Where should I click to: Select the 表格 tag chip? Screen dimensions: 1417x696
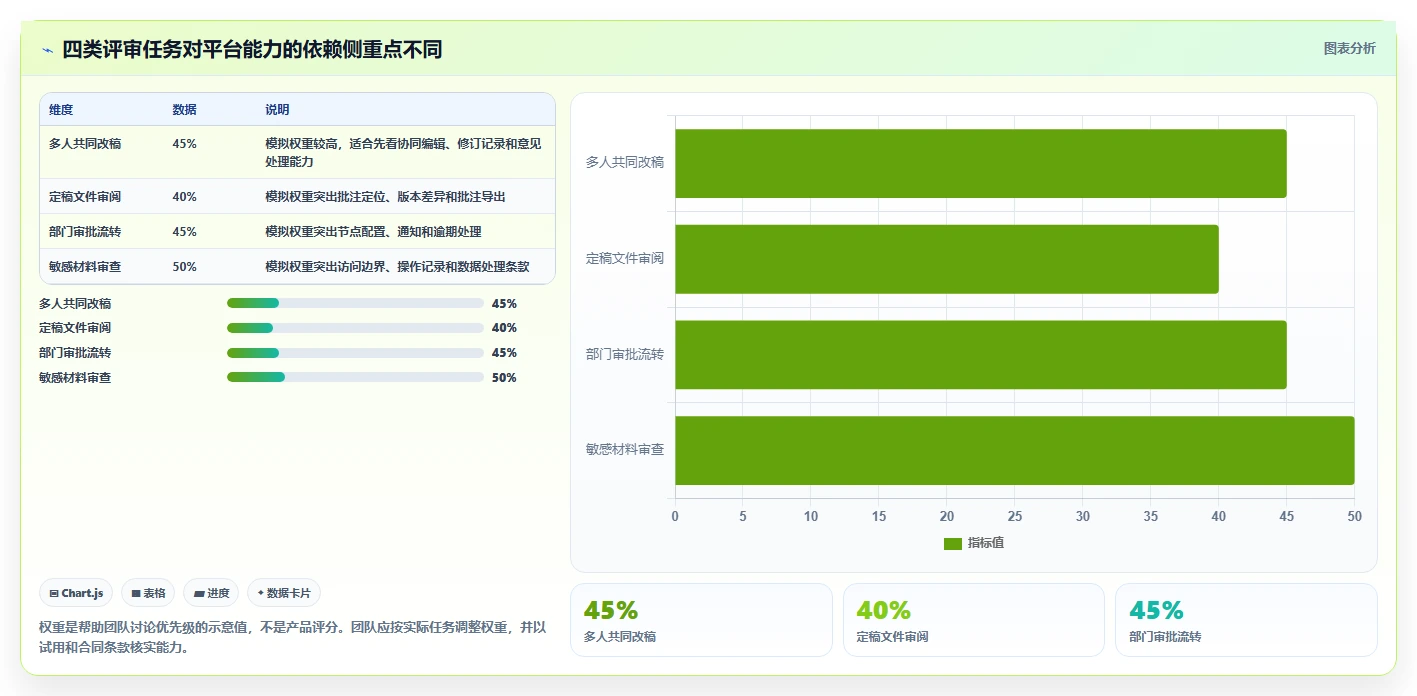(148, 593)
